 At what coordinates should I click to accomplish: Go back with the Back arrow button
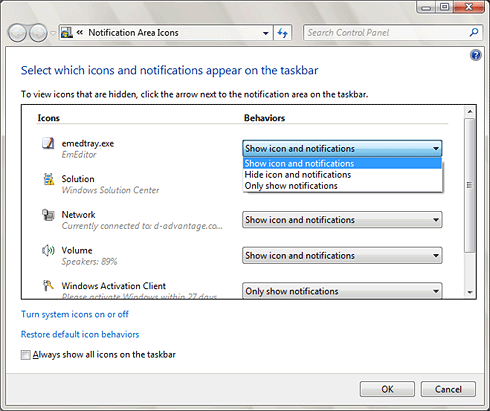pyautogui.click(x=17, y=33)
